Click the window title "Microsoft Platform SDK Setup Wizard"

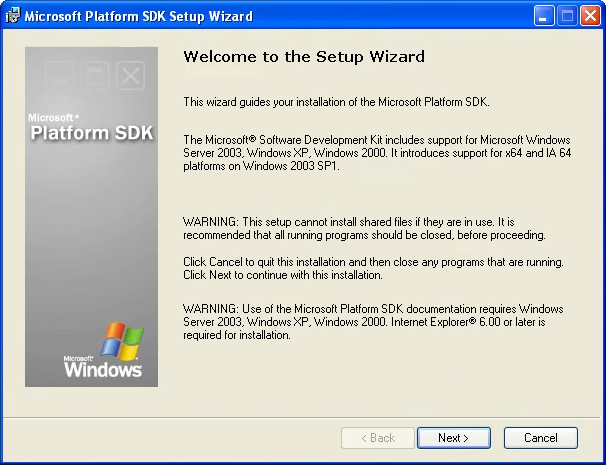(138, 17)
